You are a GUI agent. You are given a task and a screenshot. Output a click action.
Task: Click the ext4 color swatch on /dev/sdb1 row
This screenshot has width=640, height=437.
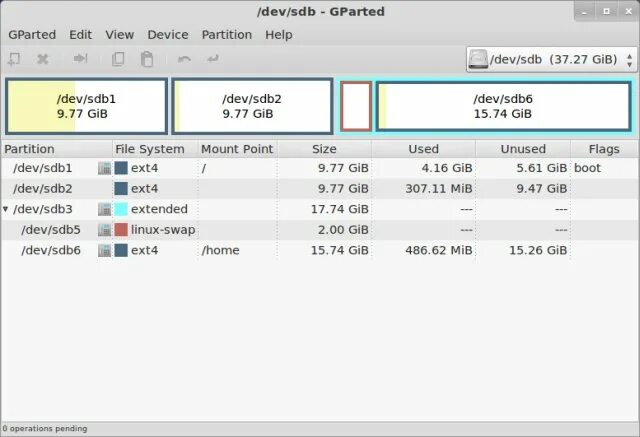(x=121, y=168)
